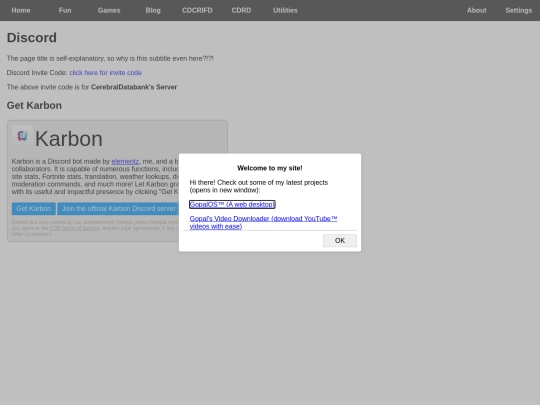Click the bold 'CerebralDatabank's Server' text
540x405 pixels.
tap(134, 87)
